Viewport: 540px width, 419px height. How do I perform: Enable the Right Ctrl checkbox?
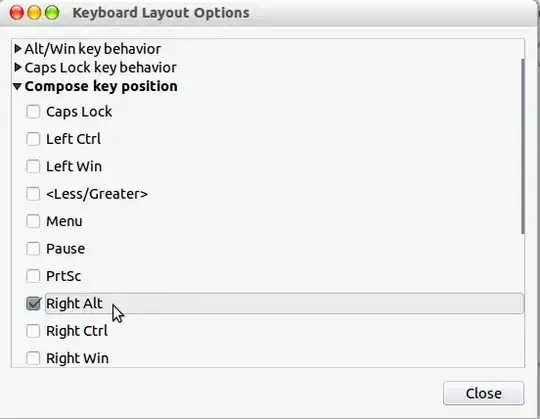33,331
